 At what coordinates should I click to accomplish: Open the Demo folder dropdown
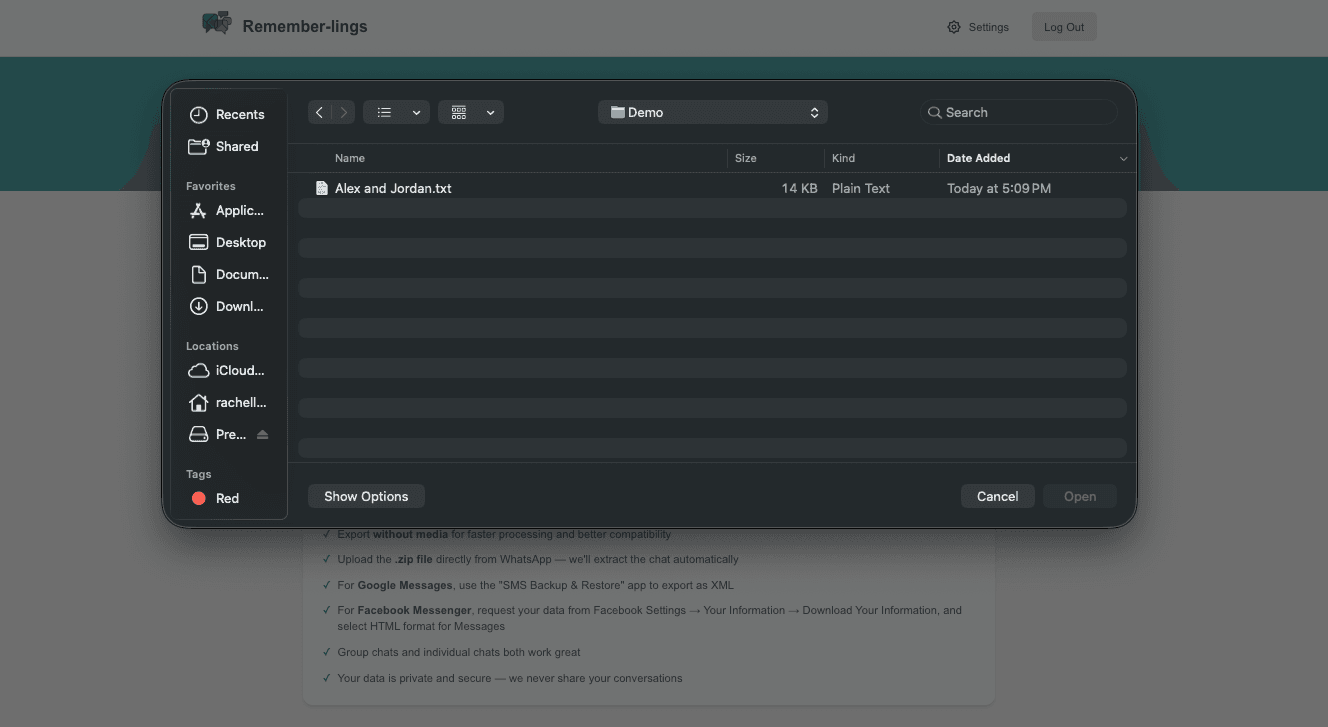pyautogui.click(x=712, y=112)
